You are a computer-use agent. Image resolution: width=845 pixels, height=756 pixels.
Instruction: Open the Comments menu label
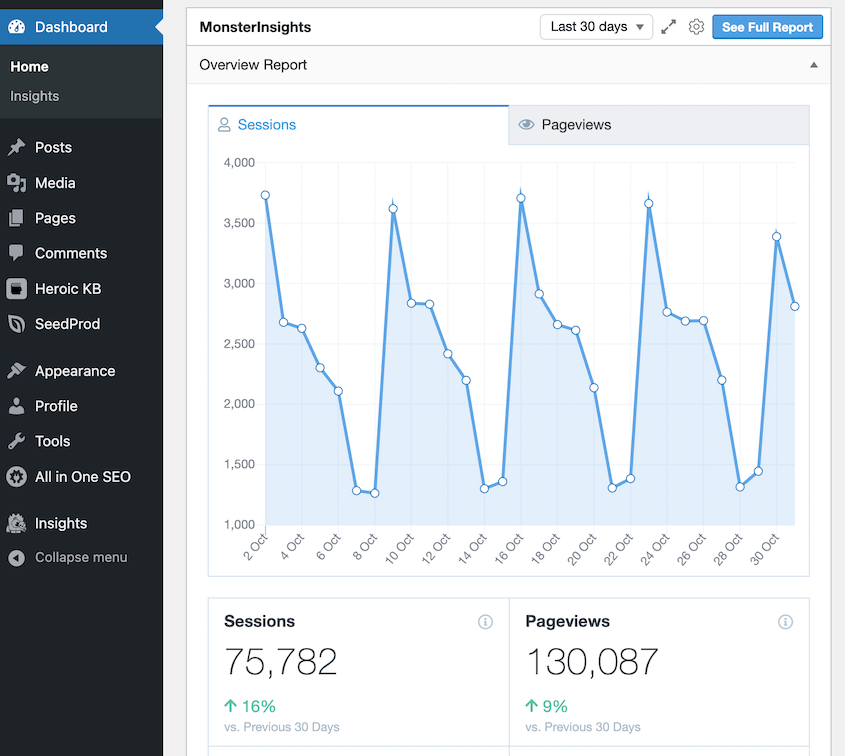coord(71,253)
